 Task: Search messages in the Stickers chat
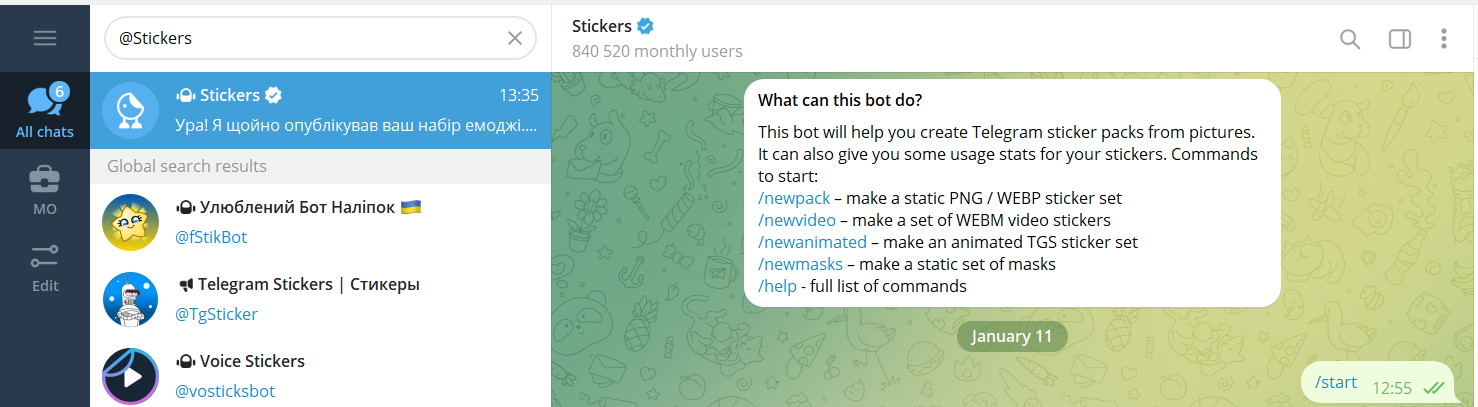(1349, 39)
